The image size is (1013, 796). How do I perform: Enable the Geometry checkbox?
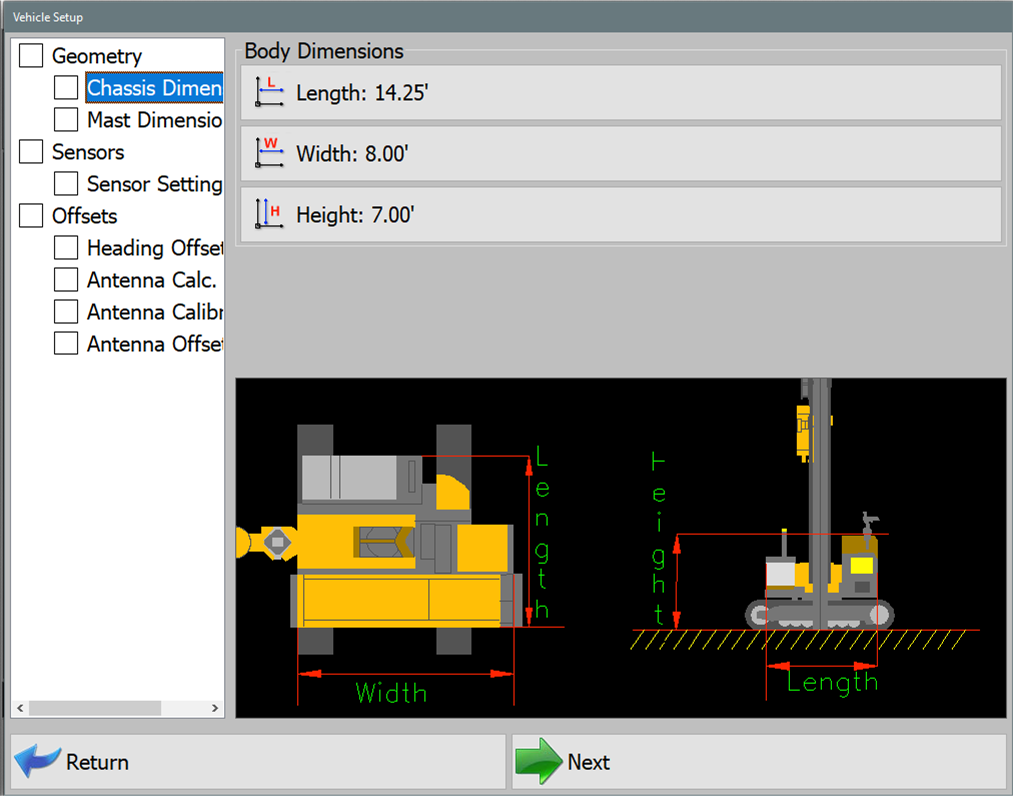pos(29,56)
